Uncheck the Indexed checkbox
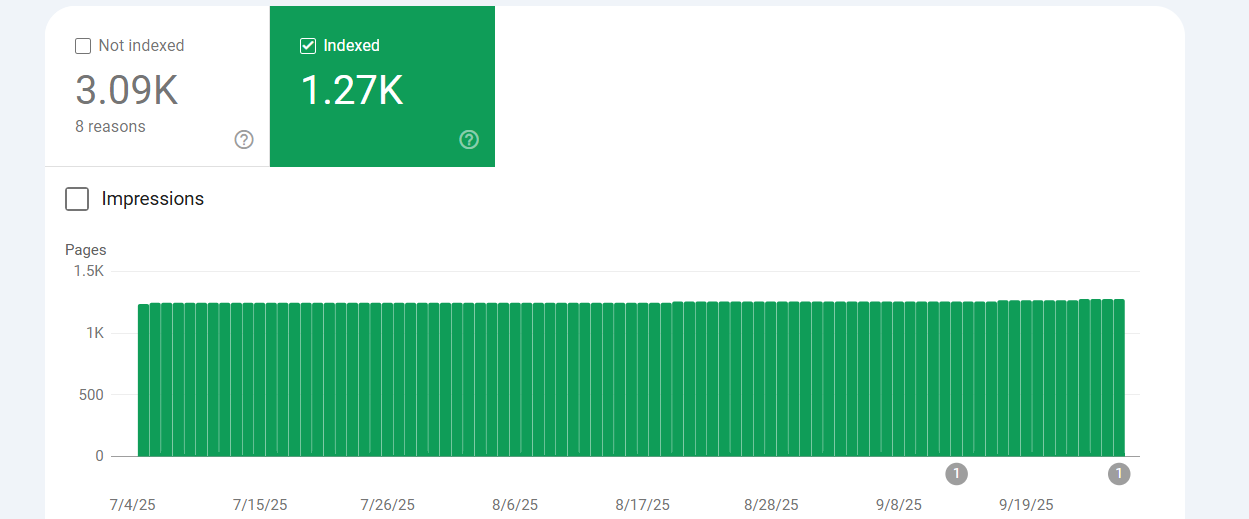This screenshot has width=1249, height=519. tap(308, 46)
